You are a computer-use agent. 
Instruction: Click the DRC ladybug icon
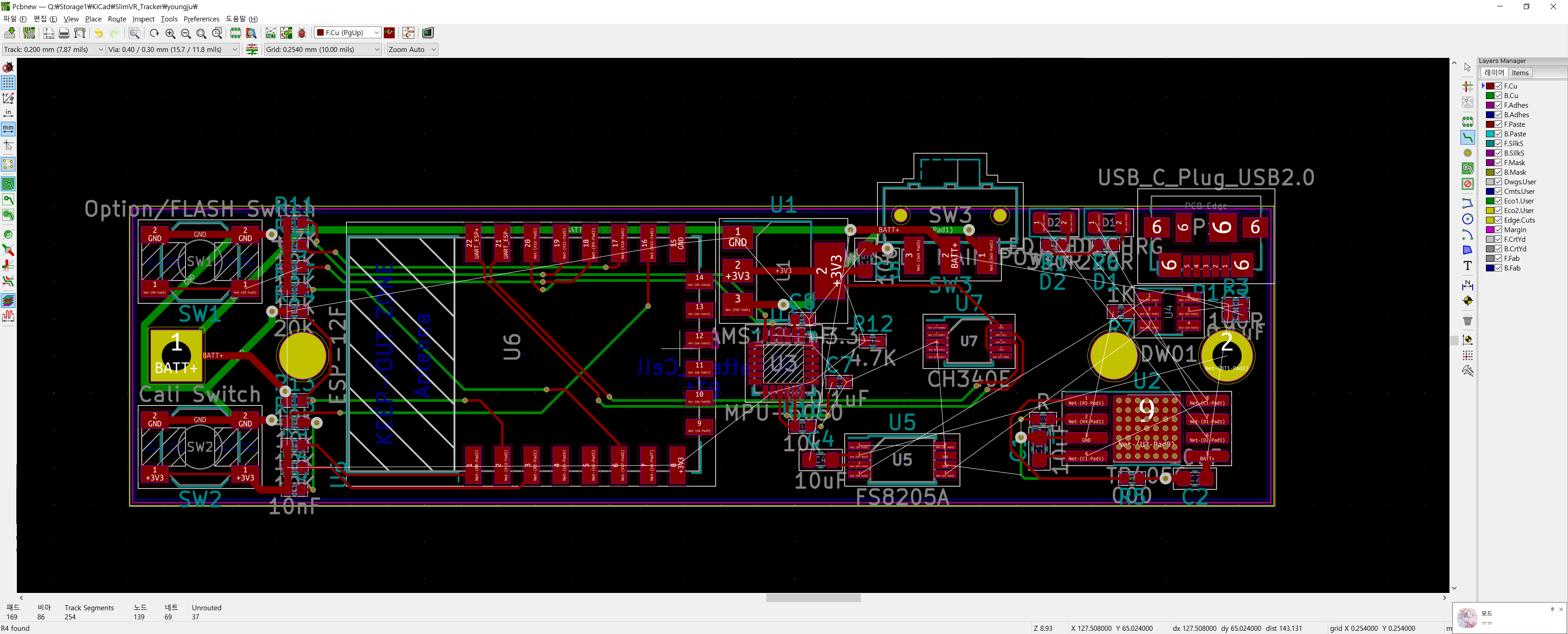click(x=302, y=33)
